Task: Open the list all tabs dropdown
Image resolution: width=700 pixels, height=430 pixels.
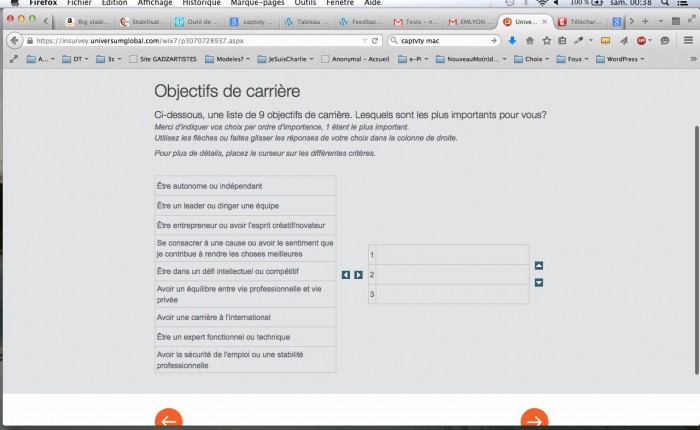Action: [661, 21]
